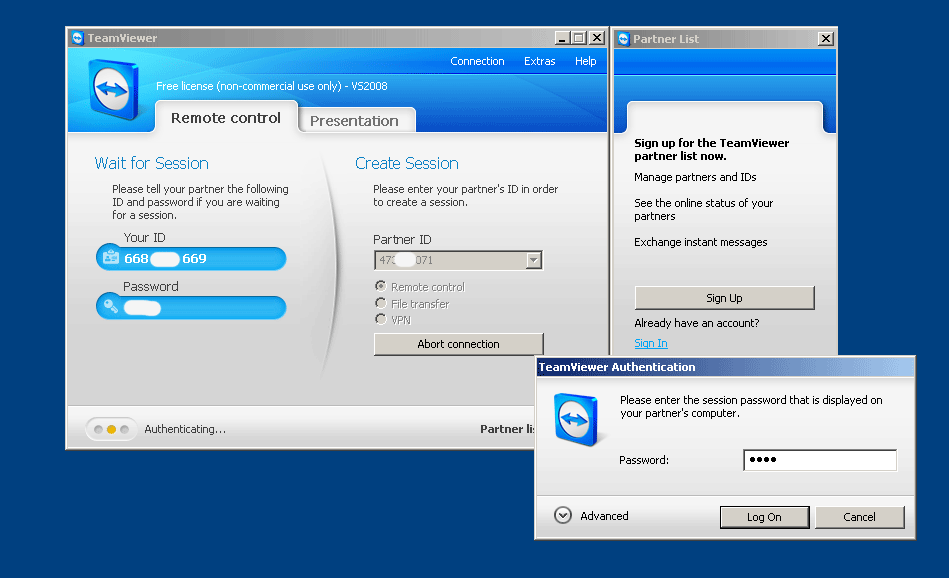949x578 pixels.
Task: Click the Log On button
Action: pyautogui.click(x=764, y=517)
